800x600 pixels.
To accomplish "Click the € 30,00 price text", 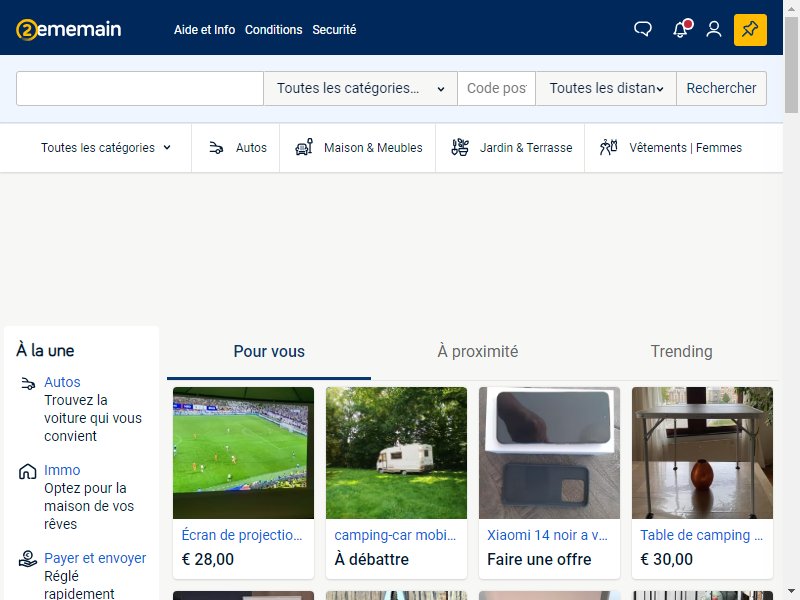I will pos(666,559).
